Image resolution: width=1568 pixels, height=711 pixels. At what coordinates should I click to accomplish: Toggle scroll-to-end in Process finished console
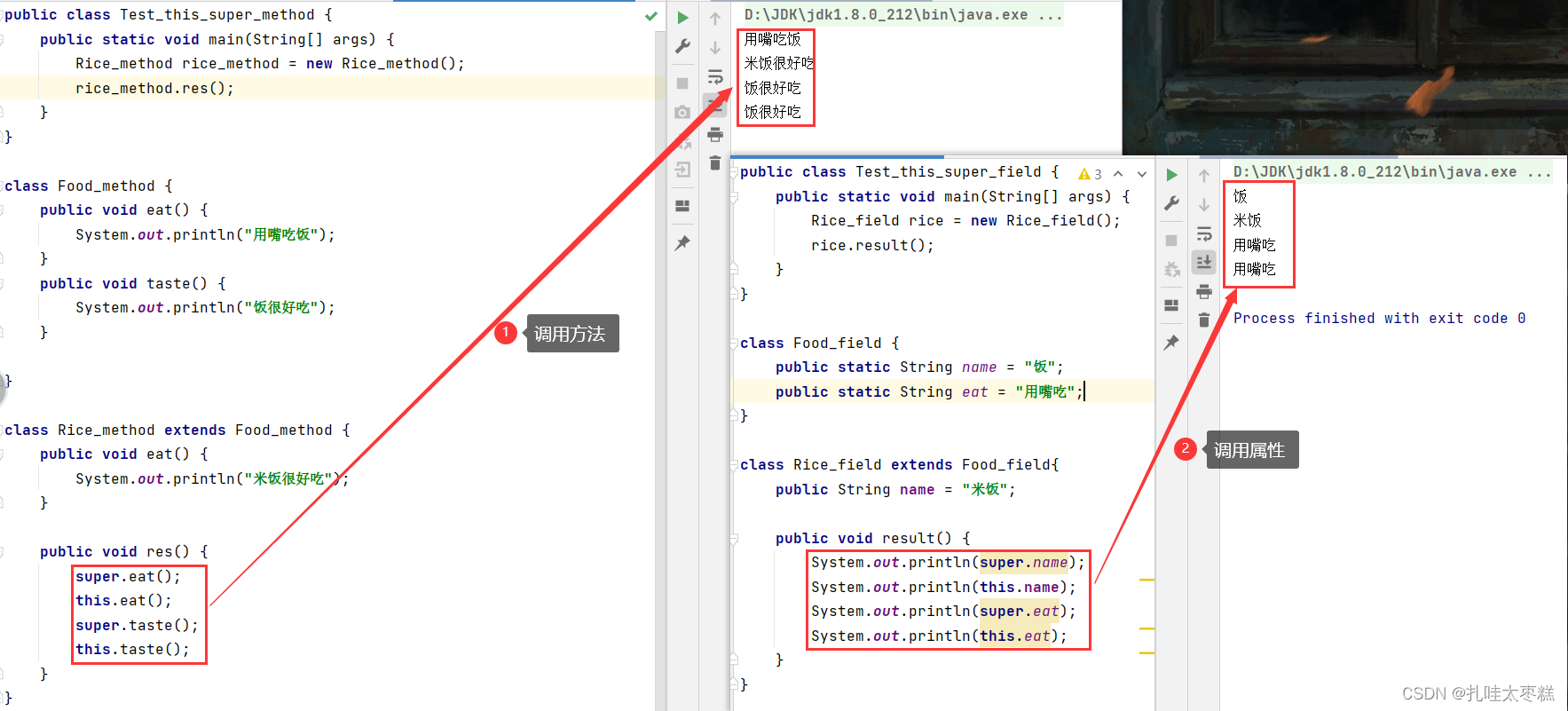tap(1204, 263)
